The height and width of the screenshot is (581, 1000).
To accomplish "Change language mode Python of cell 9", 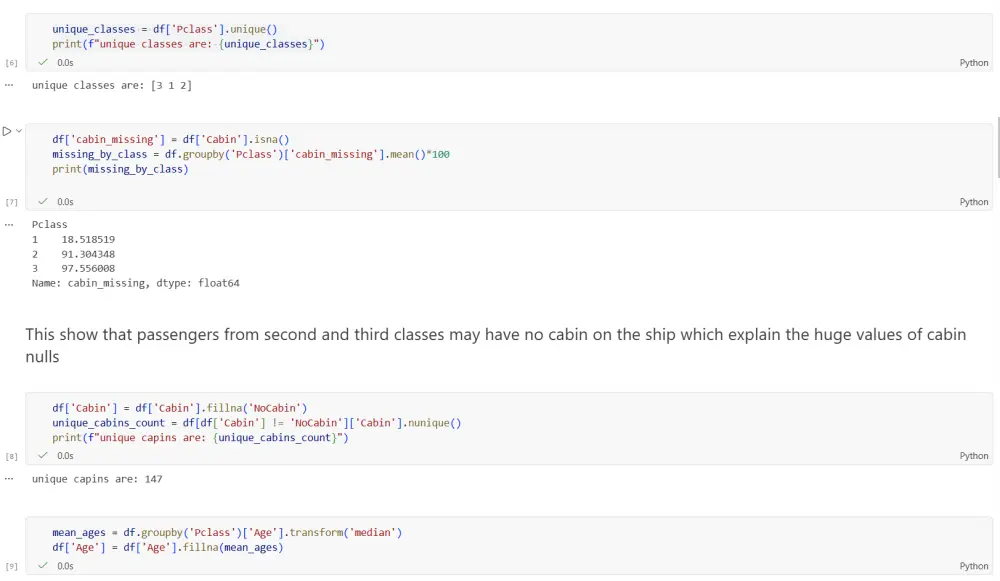I will click(973, 566).
